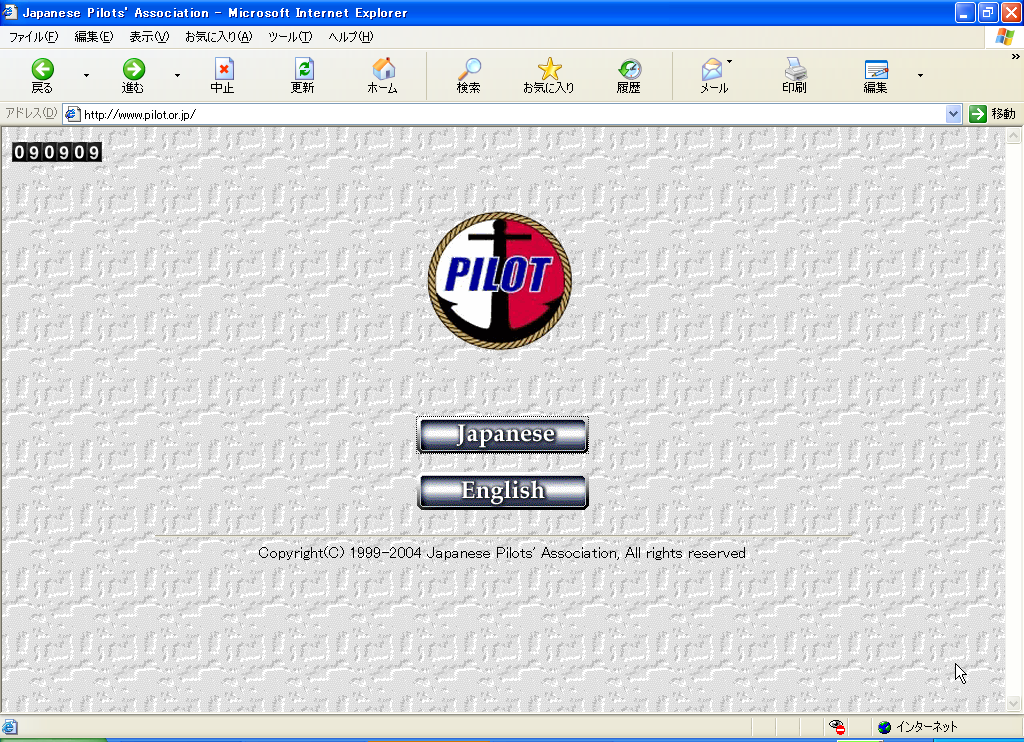Open the address bar dropdown arrow
Viewport: 1024px width, 742px height.
point(953,114)
